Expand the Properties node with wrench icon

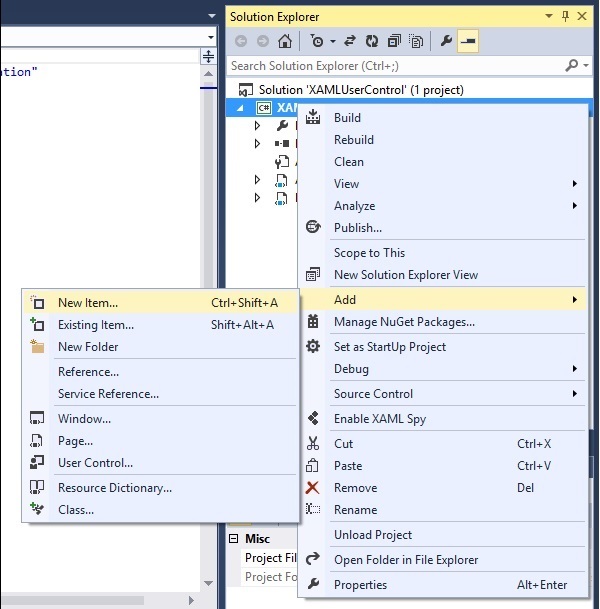point(257,125)
